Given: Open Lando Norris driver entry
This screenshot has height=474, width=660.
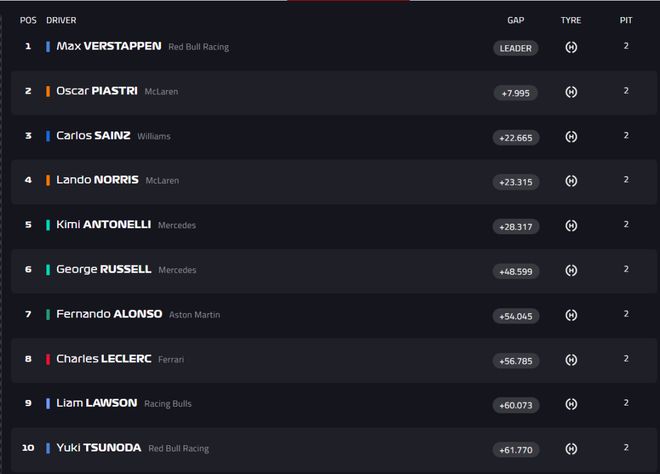Looking at the screenshot, I should click(97, 180).
